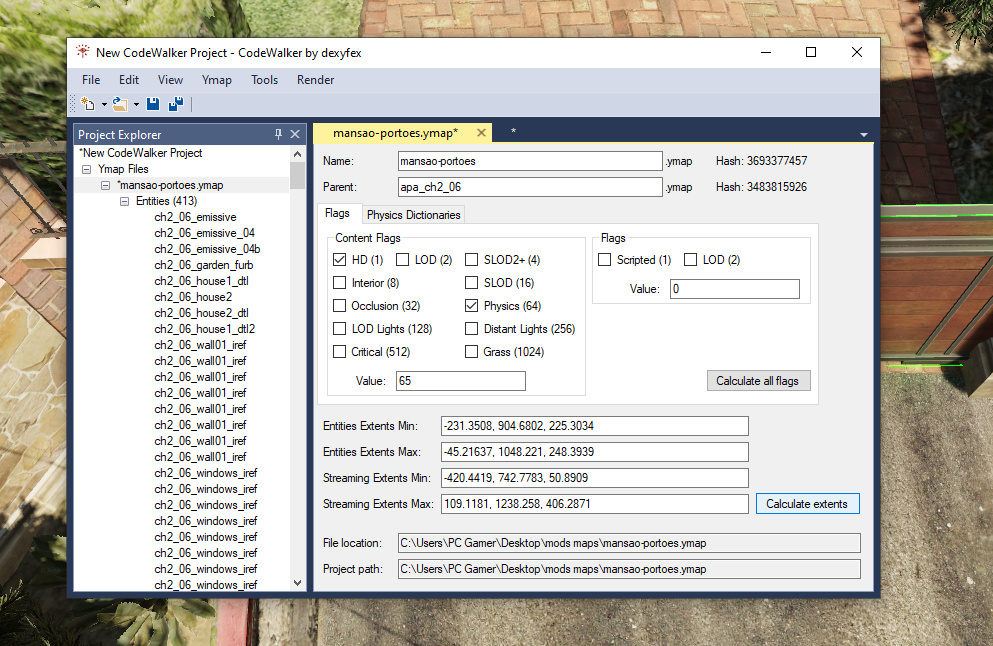Click the Parent name input field
Screen dimensions: 993x646
[x=530, y=187]
